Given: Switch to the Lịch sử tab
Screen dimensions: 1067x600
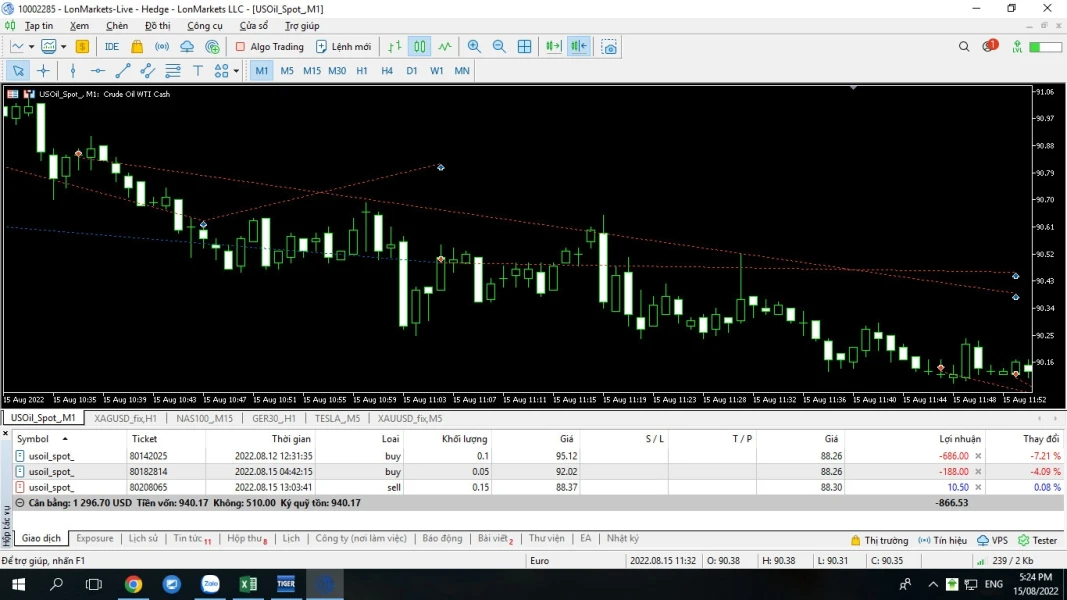Looking at the screenshot, I should tap(143, 539).
